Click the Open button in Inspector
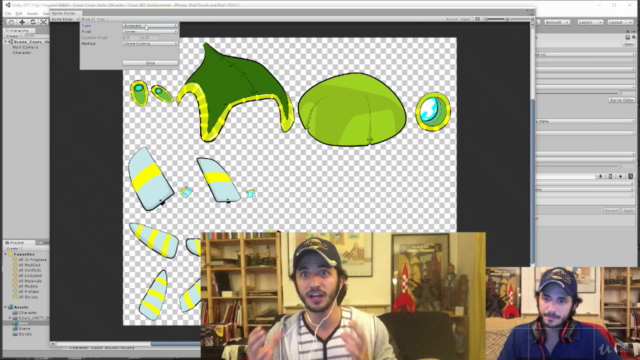This screenshot has width=640, height=360. tap(629, 44)
